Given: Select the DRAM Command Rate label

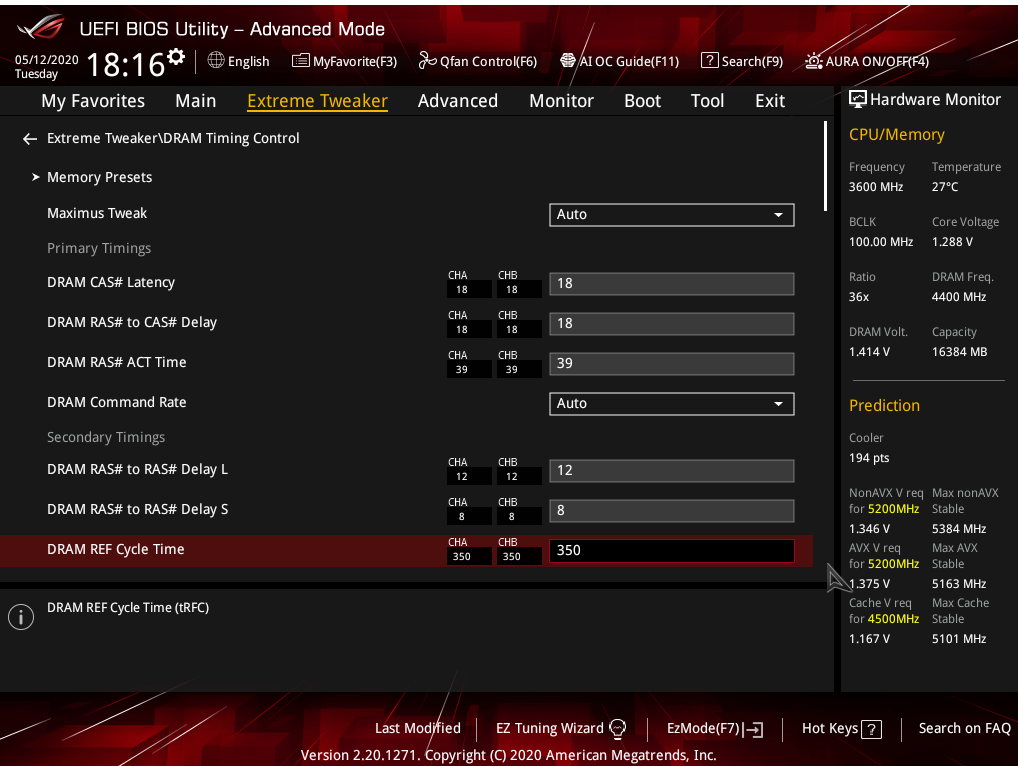Looking at the screenshot, I should click(x=116, y=402).
